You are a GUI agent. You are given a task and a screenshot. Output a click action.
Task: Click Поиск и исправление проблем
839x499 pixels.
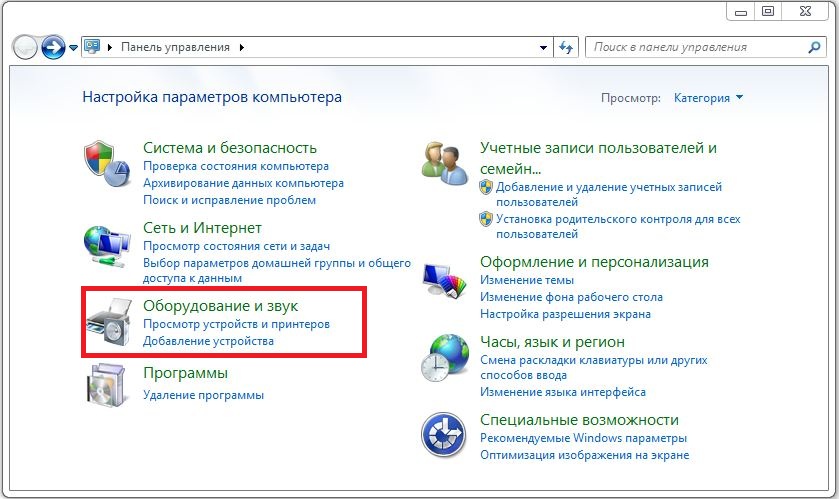click(229, 200)
